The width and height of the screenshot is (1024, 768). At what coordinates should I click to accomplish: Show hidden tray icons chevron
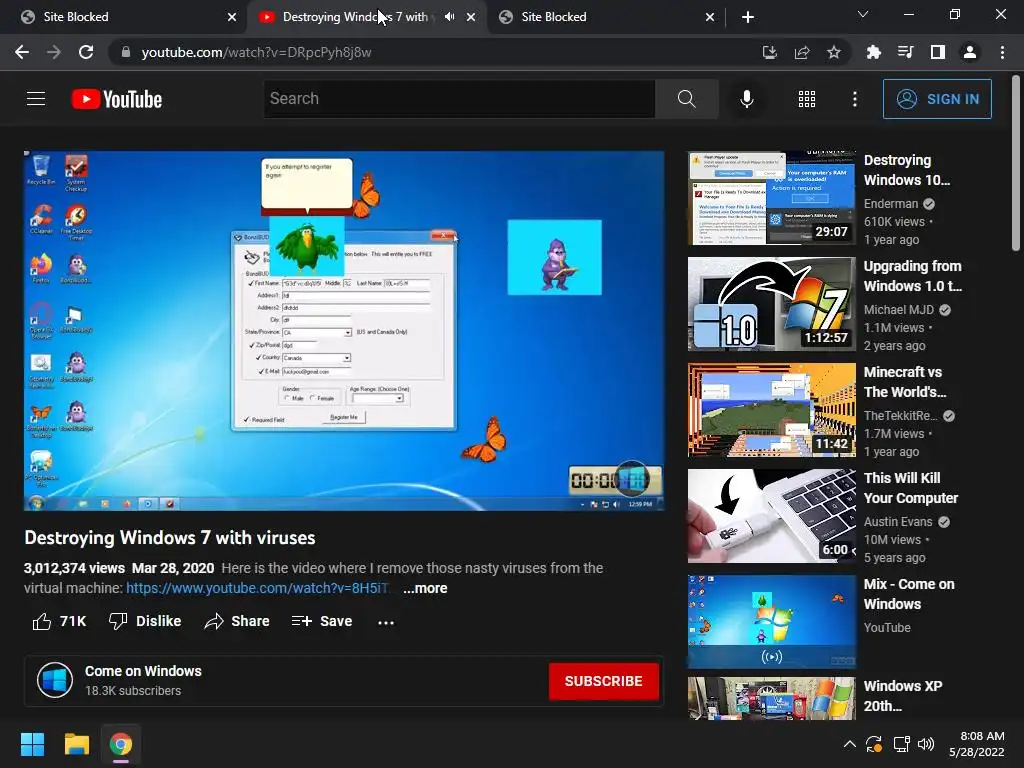[x=850, y=744]
